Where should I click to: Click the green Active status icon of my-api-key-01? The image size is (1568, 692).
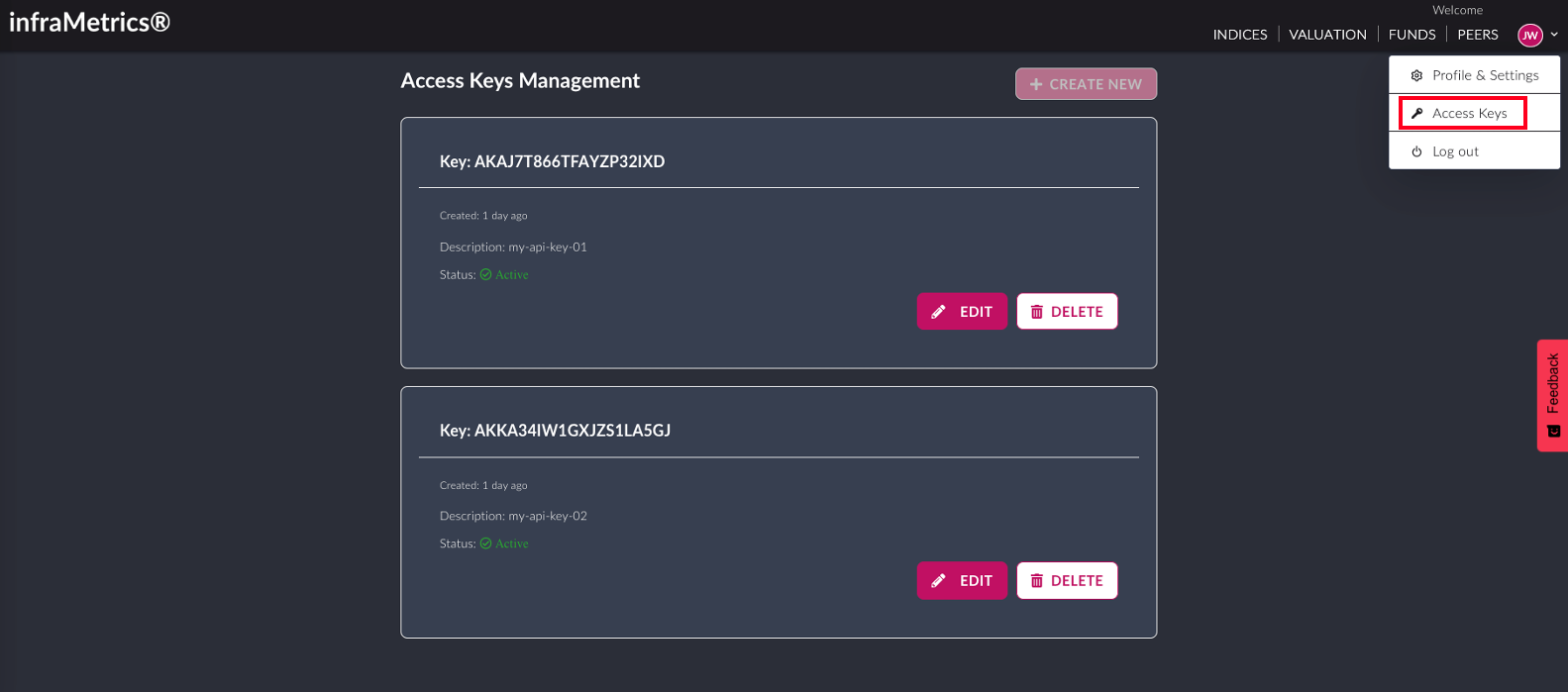point(486,275)
